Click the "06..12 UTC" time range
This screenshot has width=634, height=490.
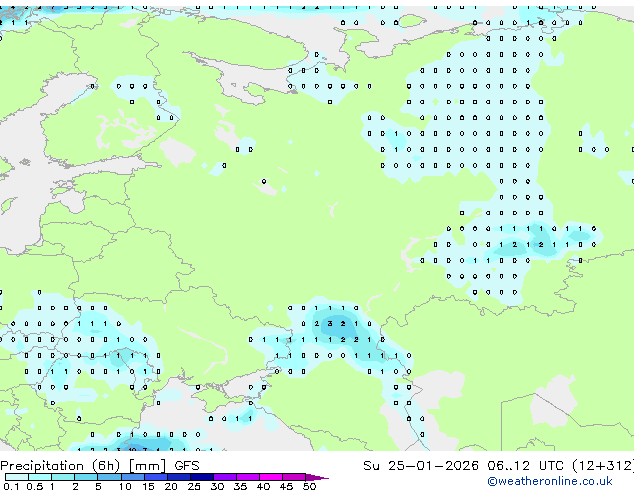[525, 466]
